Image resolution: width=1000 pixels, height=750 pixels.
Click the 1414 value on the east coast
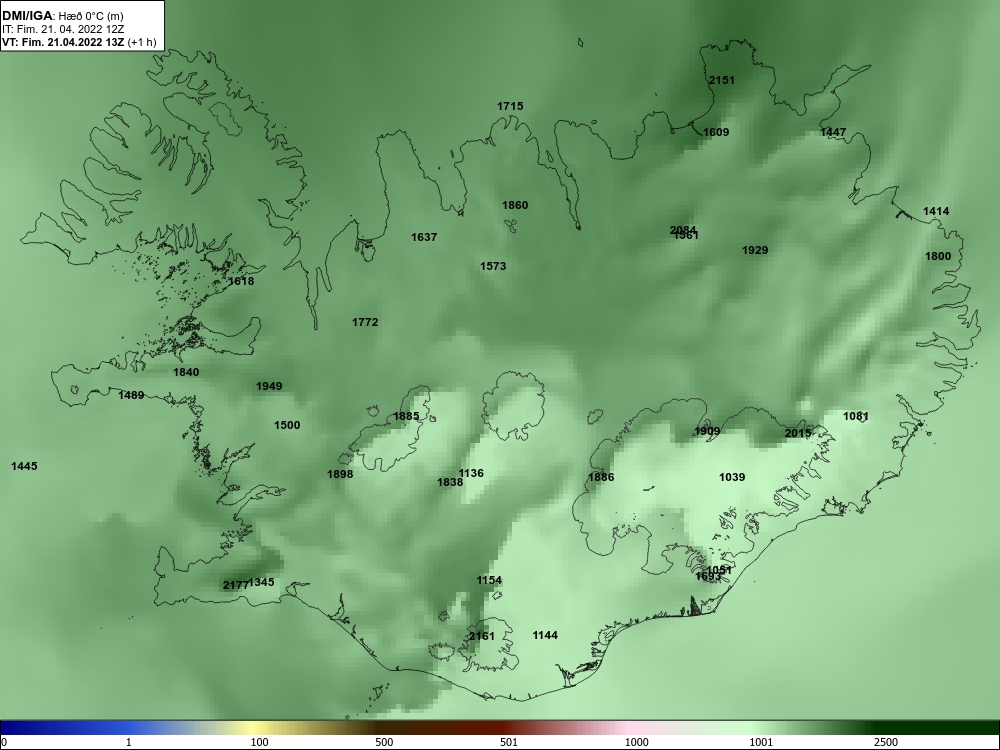[936, 211]
